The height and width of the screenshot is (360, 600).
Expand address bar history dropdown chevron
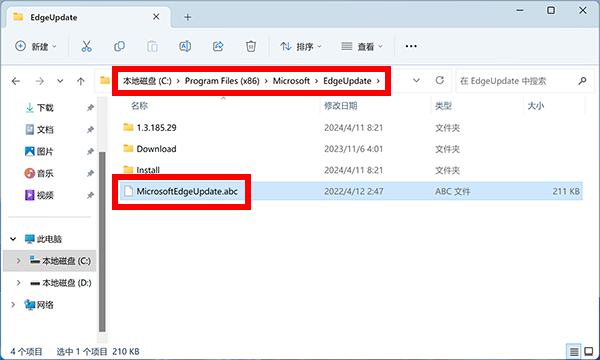(x=416, y=80)
